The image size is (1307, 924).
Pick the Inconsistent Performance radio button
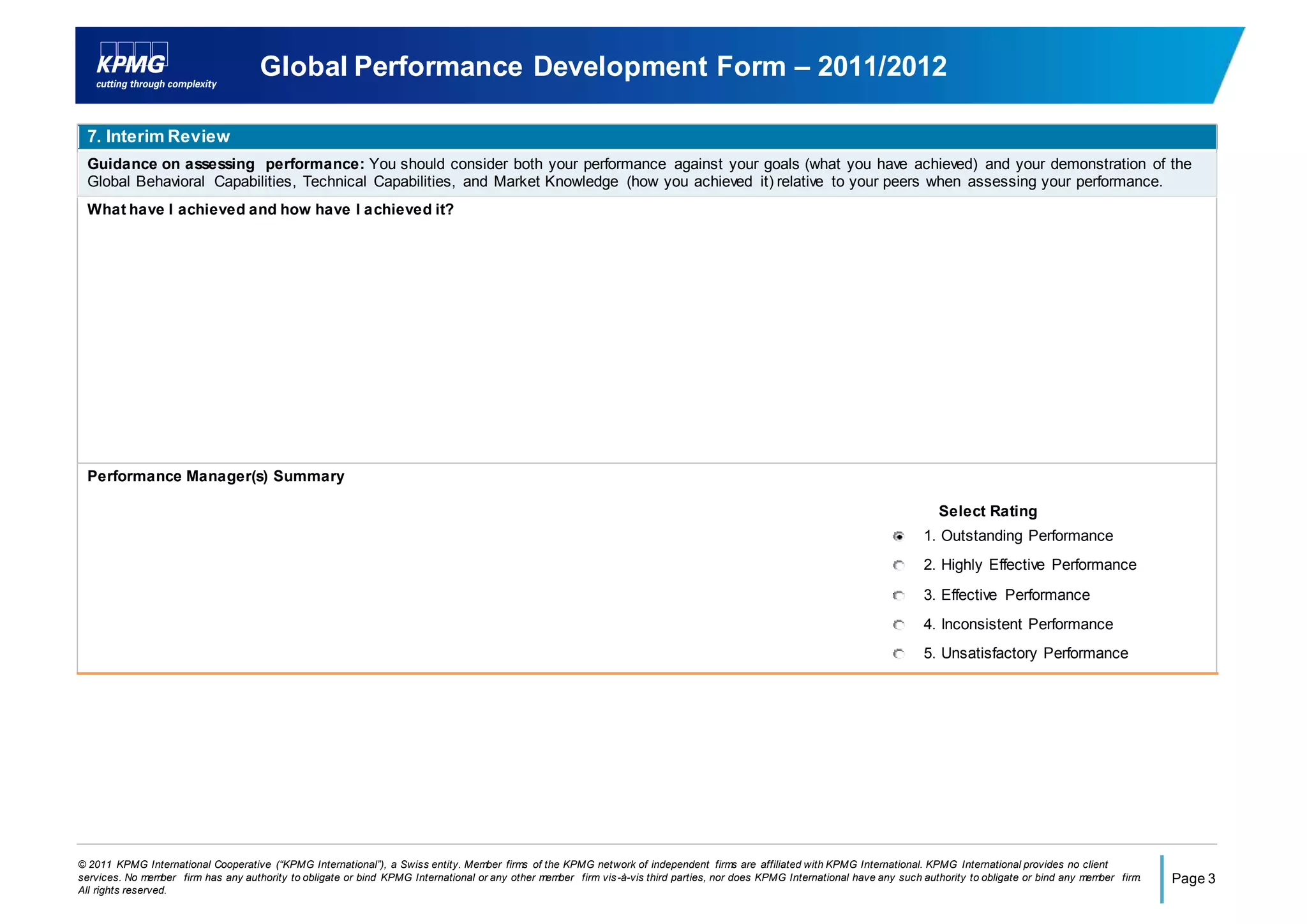899,625
